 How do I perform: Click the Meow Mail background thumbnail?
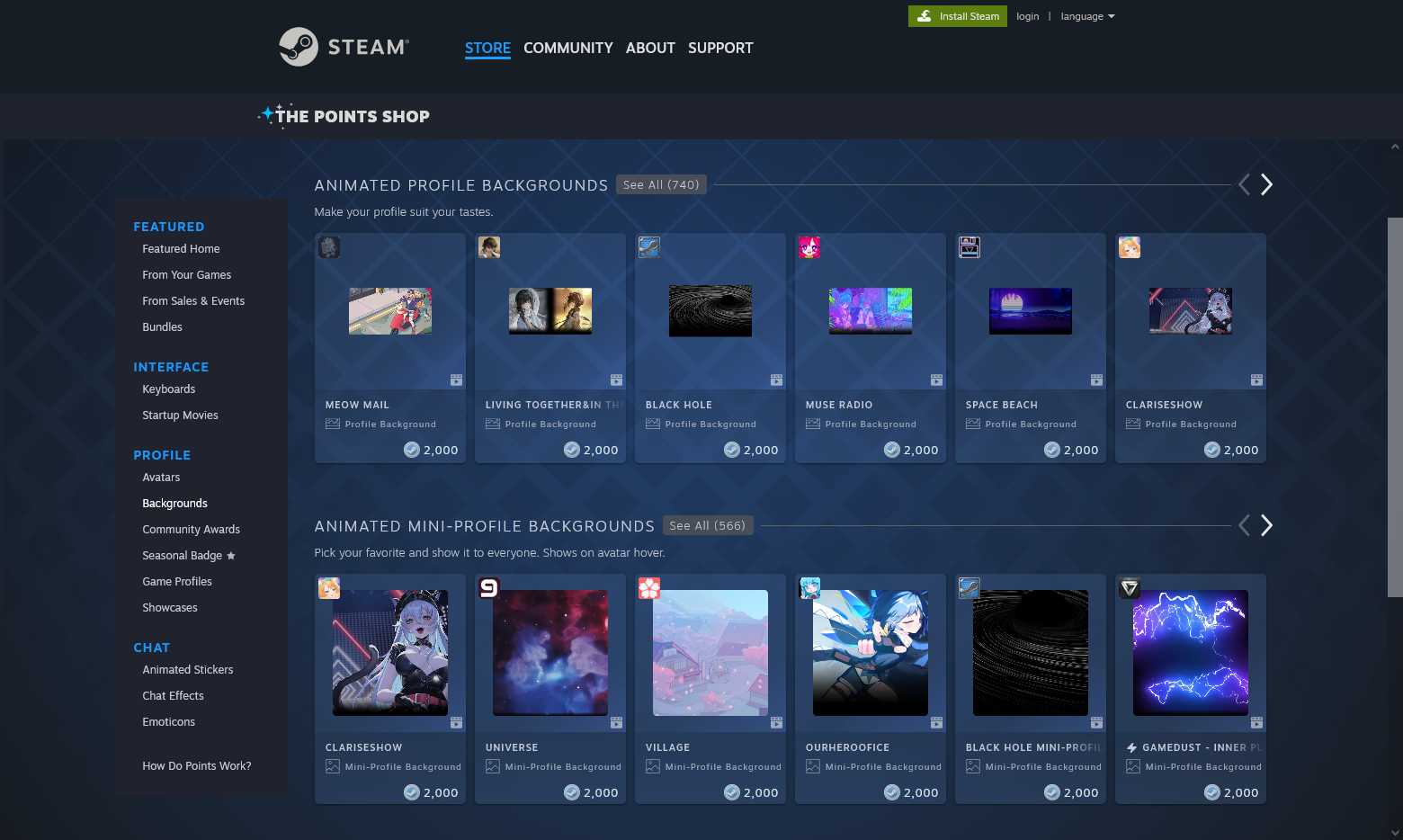coord(390,311)
